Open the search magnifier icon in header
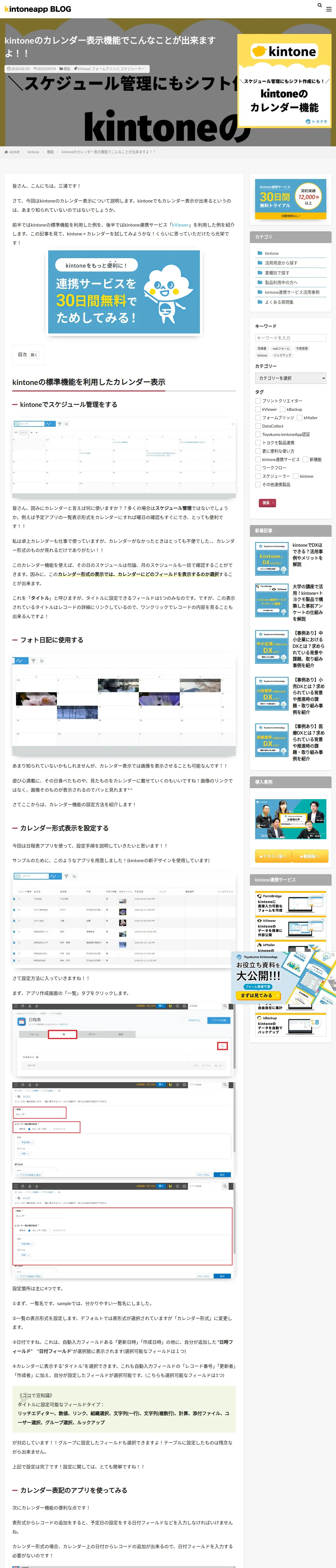 319,5
